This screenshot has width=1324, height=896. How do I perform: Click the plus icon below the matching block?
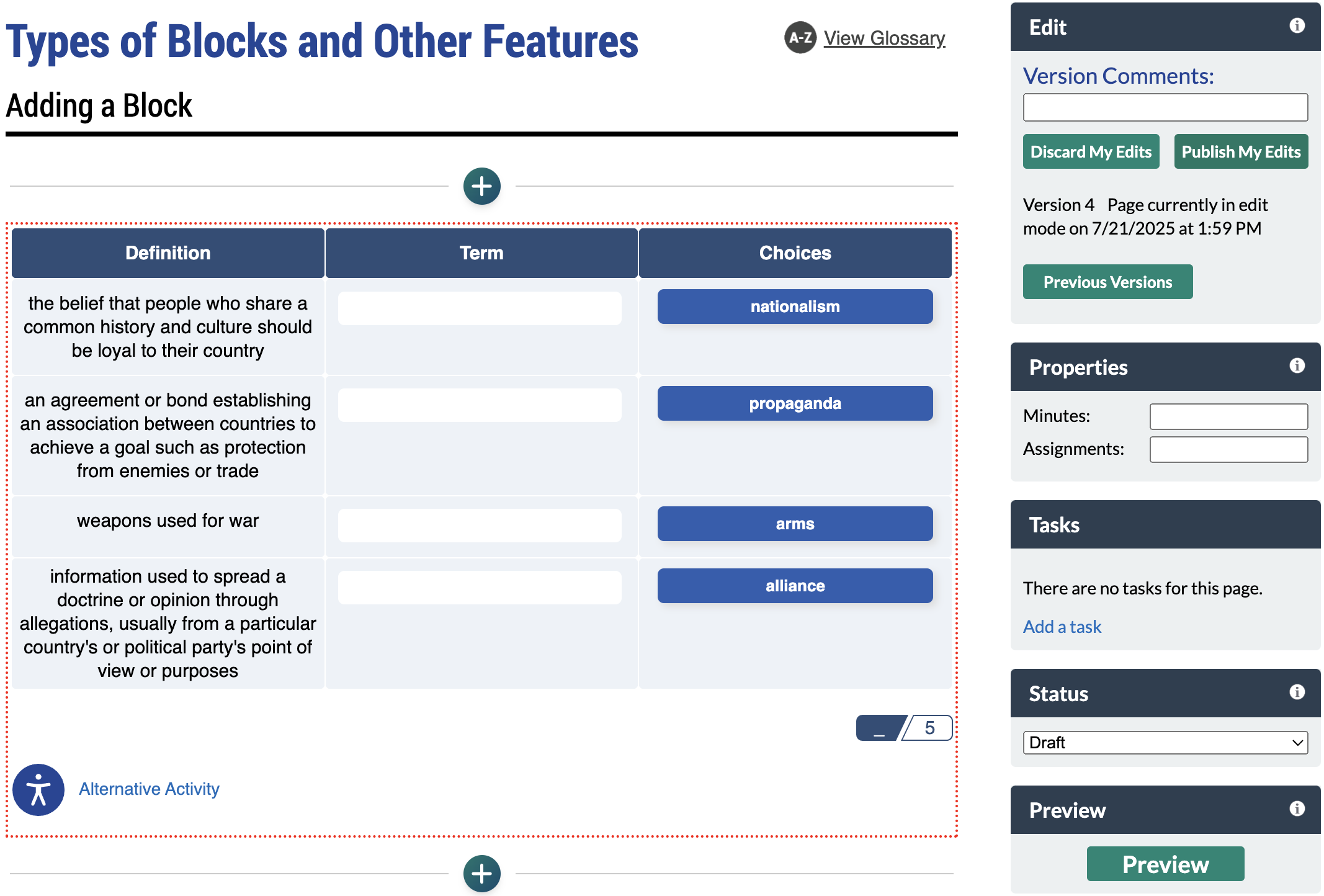click(x=481, y=873)
